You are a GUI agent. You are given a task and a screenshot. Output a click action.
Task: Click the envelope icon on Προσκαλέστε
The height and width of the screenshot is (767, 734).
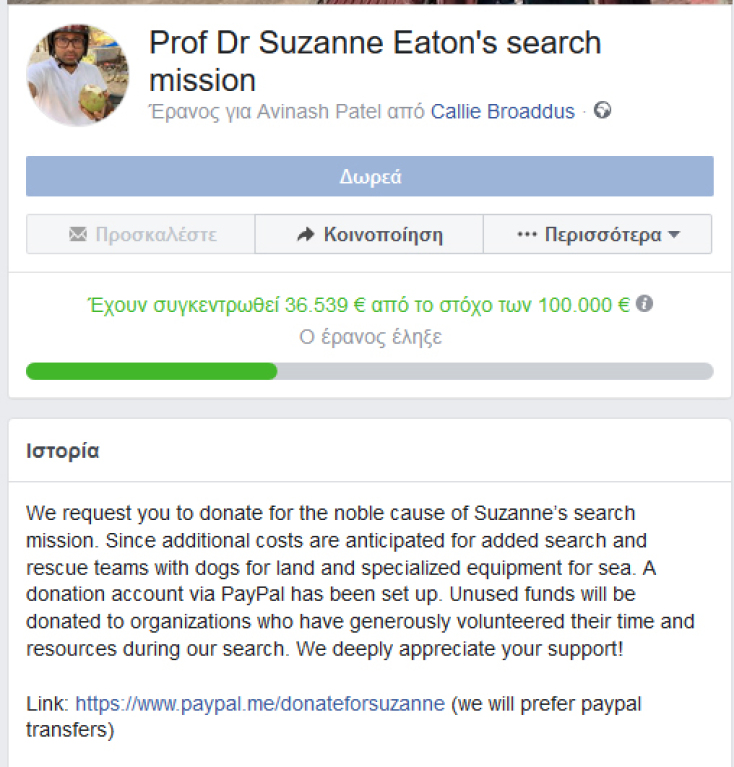(x=78, y=235)
